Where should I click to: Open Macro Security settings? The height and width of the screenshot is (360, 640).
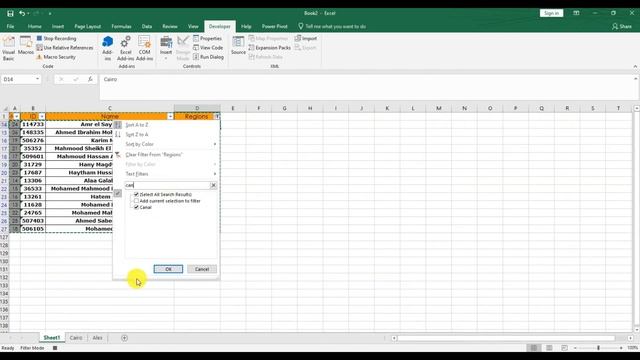(56, 57)
